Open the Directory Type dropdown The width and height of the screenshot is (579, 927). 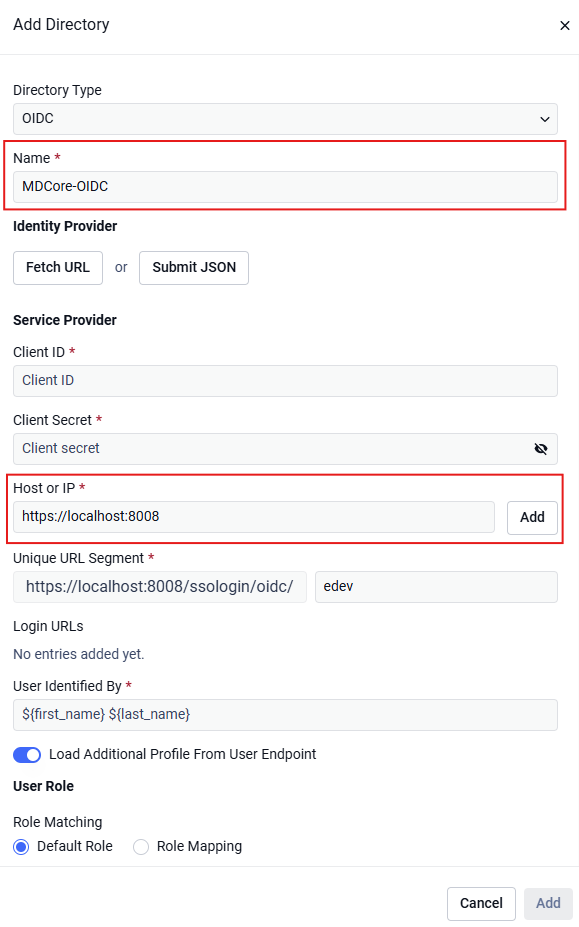pos(285,119)
